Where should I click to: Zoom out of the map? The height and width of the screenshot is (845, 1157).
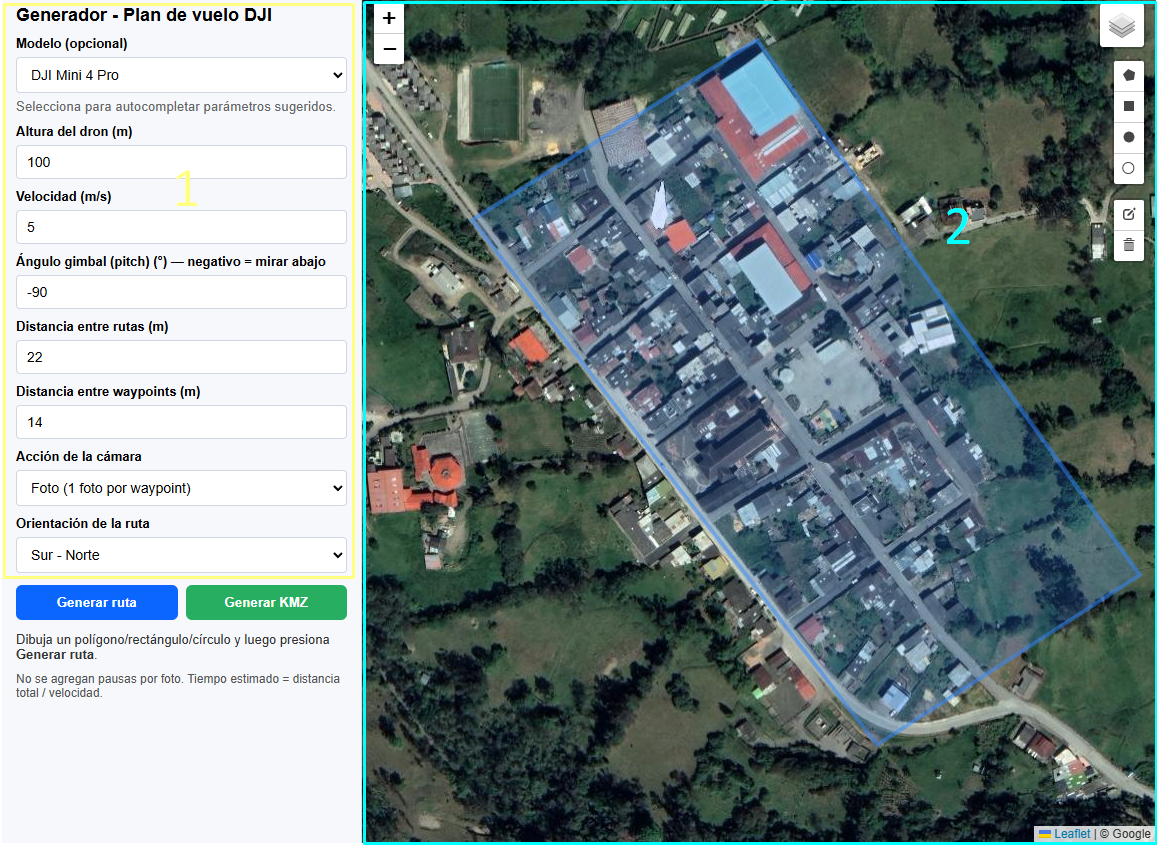(389, 49)
